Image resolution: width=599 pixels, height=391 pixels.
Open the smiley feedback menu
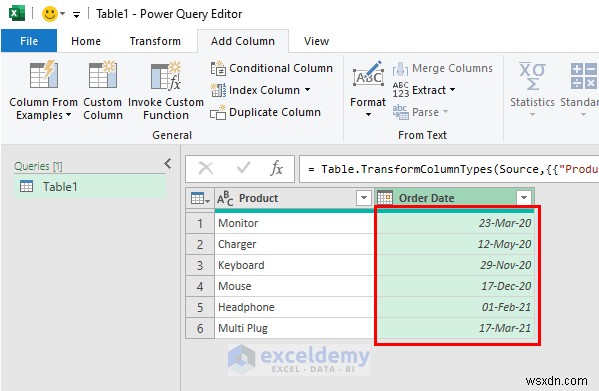(x=53, y=14)
